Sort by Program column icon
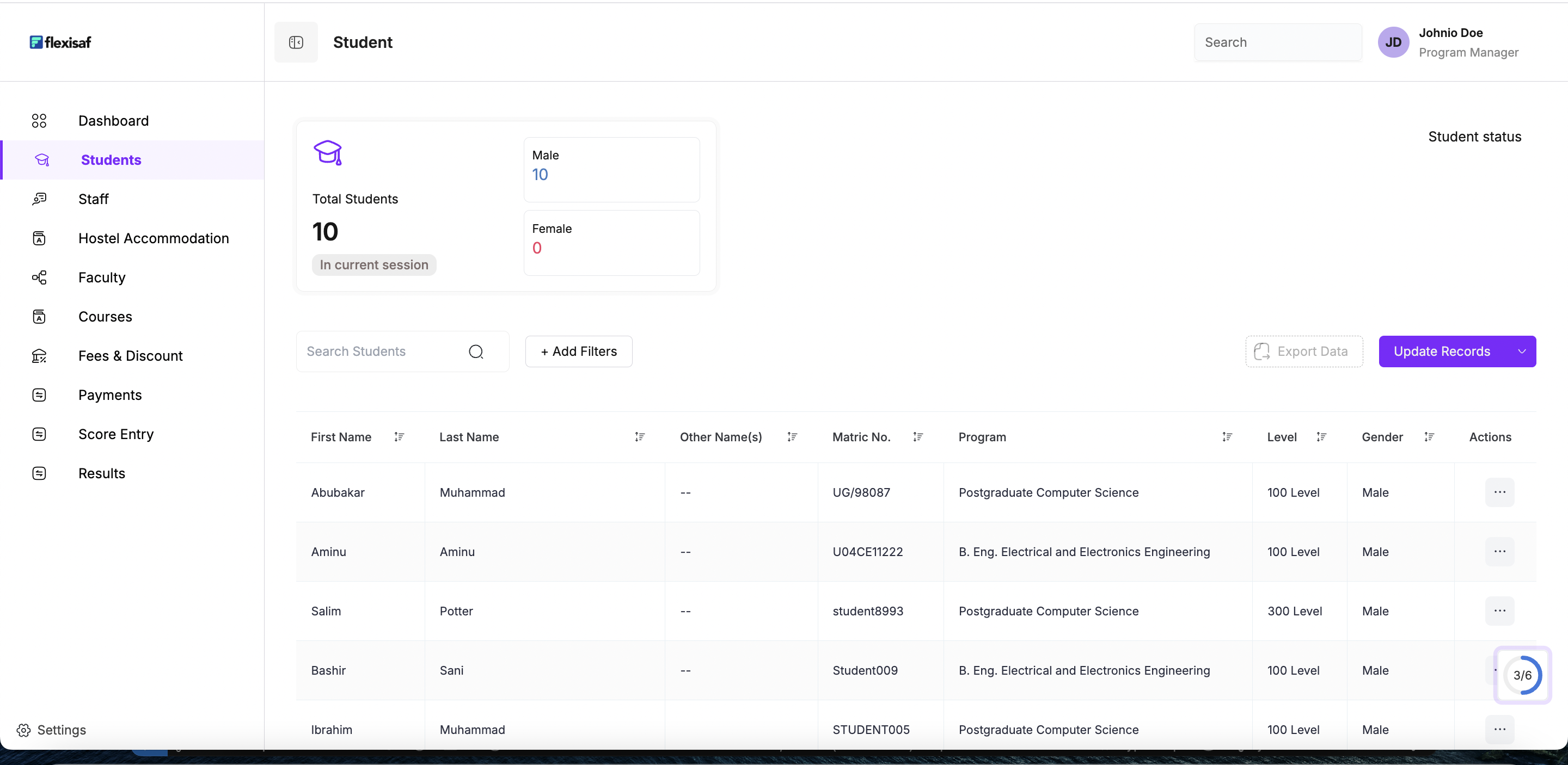This screenshot has height=765, width=1568. 1227,436
